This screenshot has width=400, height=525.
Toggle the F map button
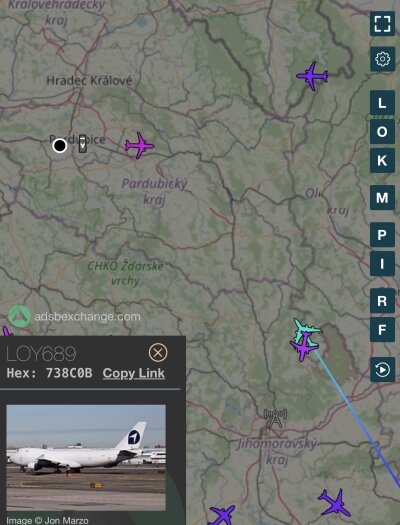coord(382,330)
